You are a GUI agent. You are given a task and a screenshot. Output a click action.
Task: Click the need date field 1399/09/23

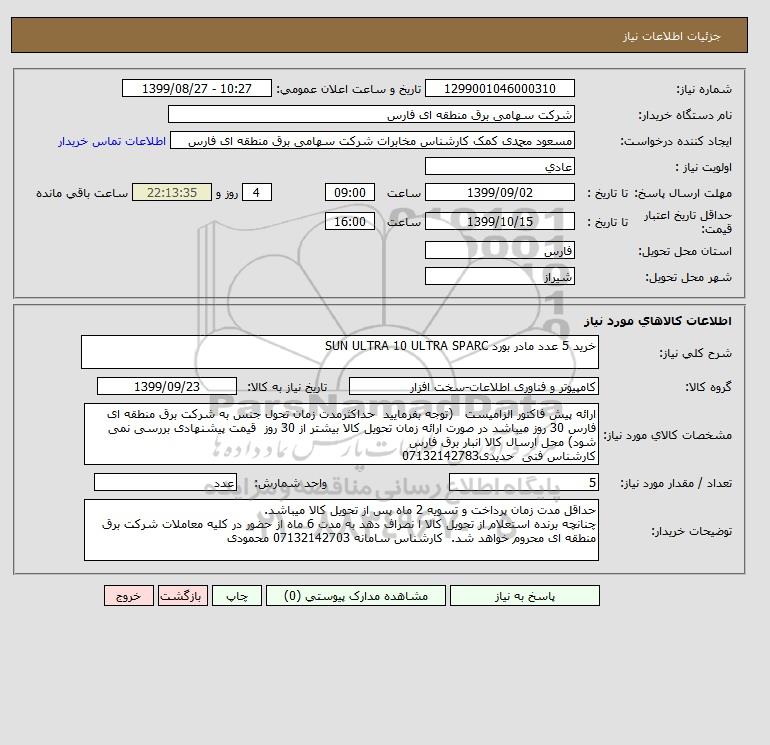coord(167,386)
